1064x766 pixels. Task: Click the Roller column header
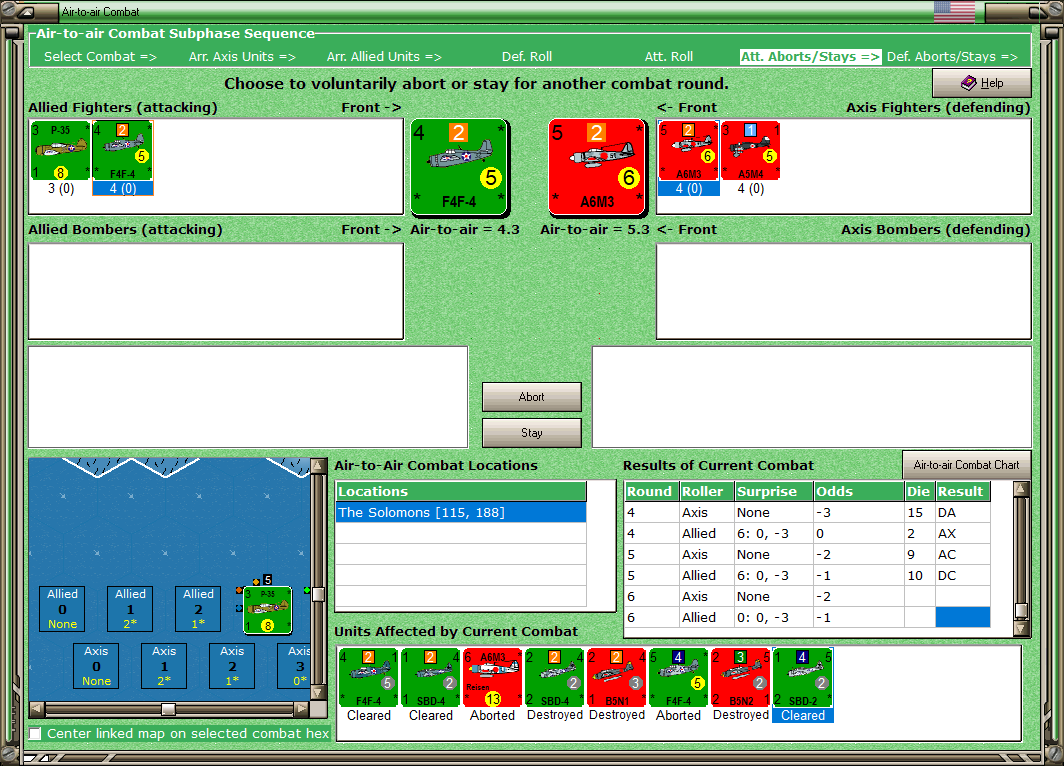[x=707, y=491]
